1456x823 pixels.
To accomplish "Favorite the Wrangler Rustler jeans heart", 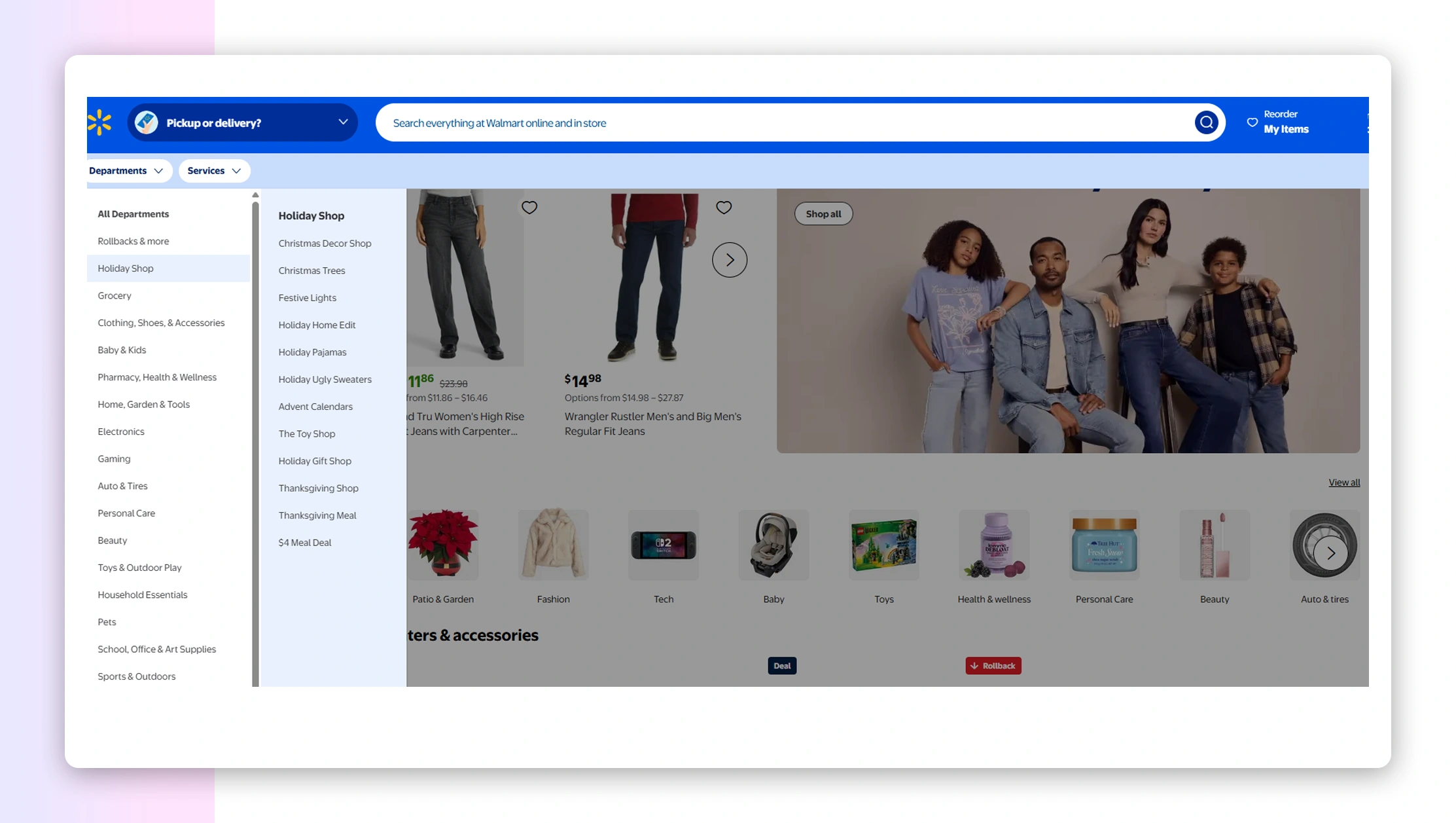I will pyautogui.click(x=723, y=208).
